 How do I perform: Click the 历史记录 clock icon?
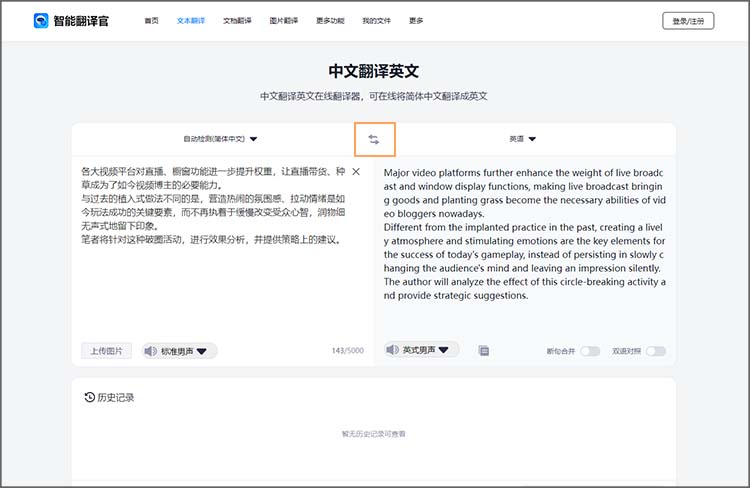coord(89,397)
